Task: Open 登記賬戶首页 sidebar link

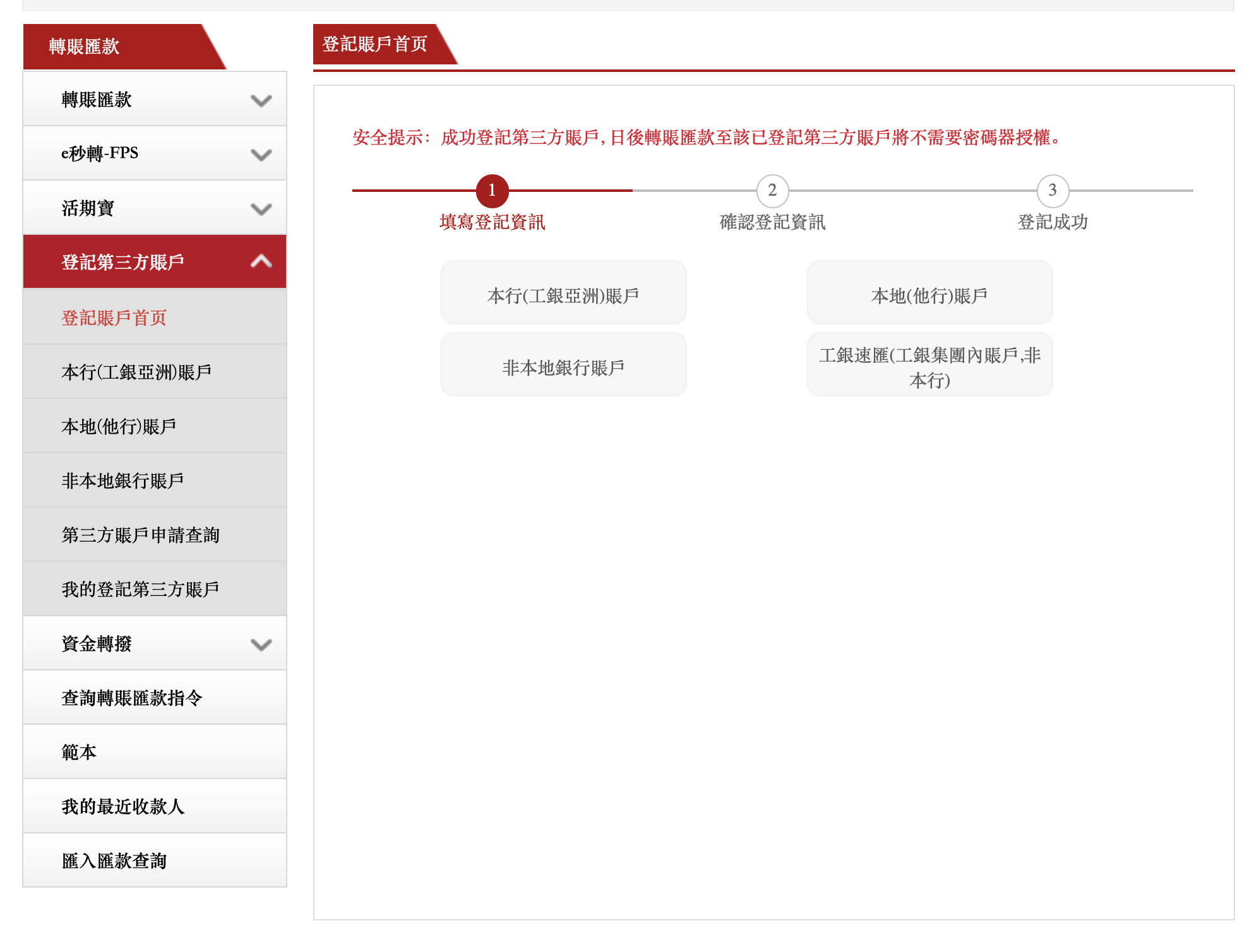Action: pyautogui.click(x=114, y=318)
